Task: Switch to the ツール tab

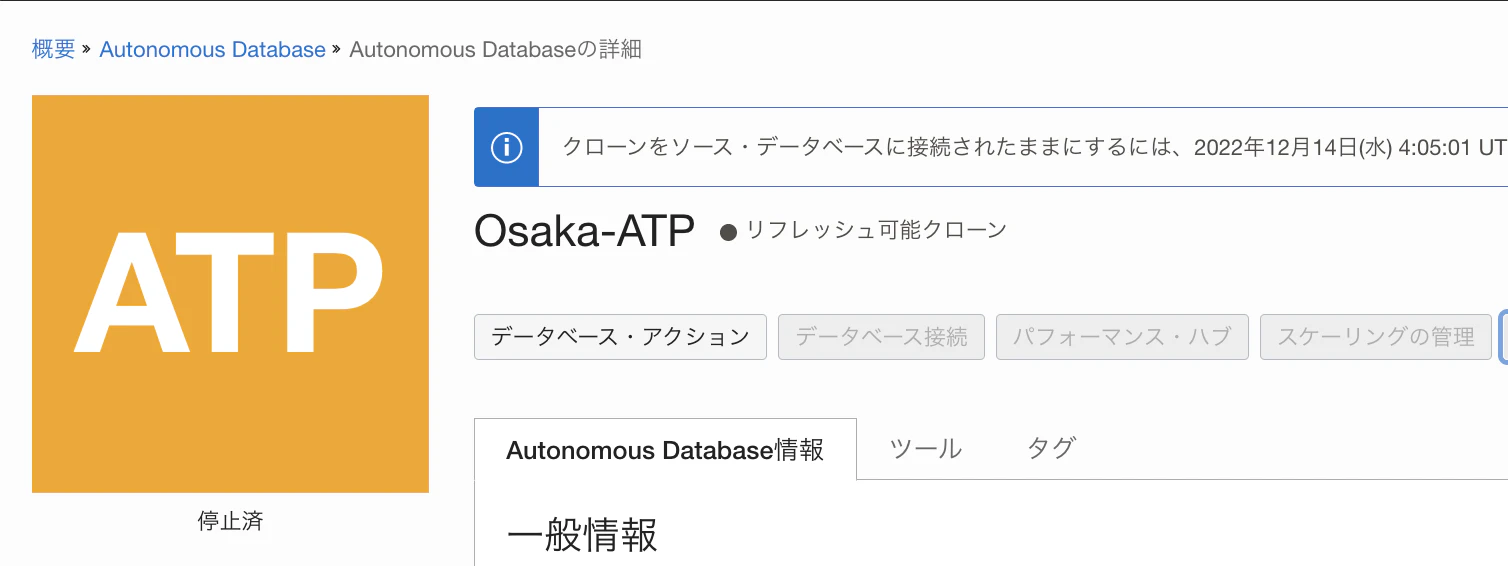Action: pyautogui.click(x=926, y=449)
